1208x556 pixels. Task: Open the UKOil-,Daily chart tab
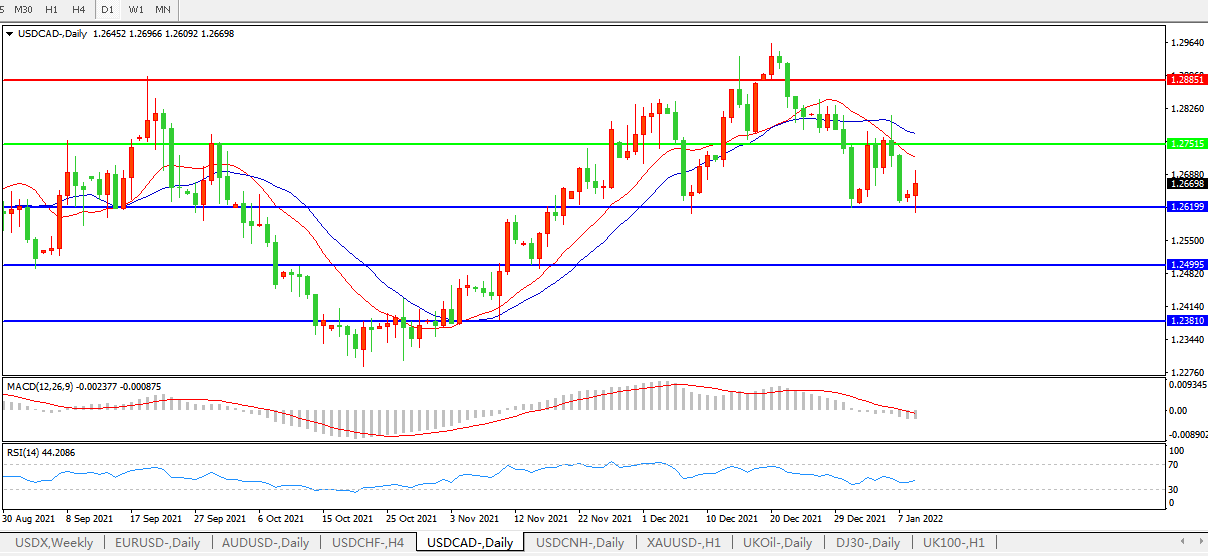click(777, 543)
